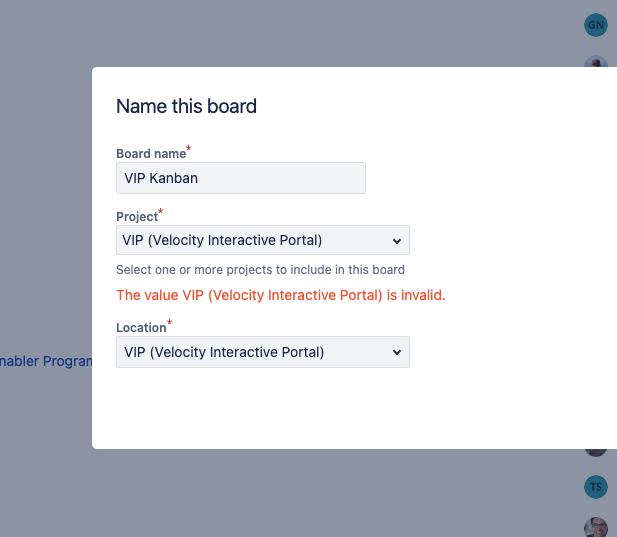Focus the Board name text field
Screen dimensions: 617x537
240,178
